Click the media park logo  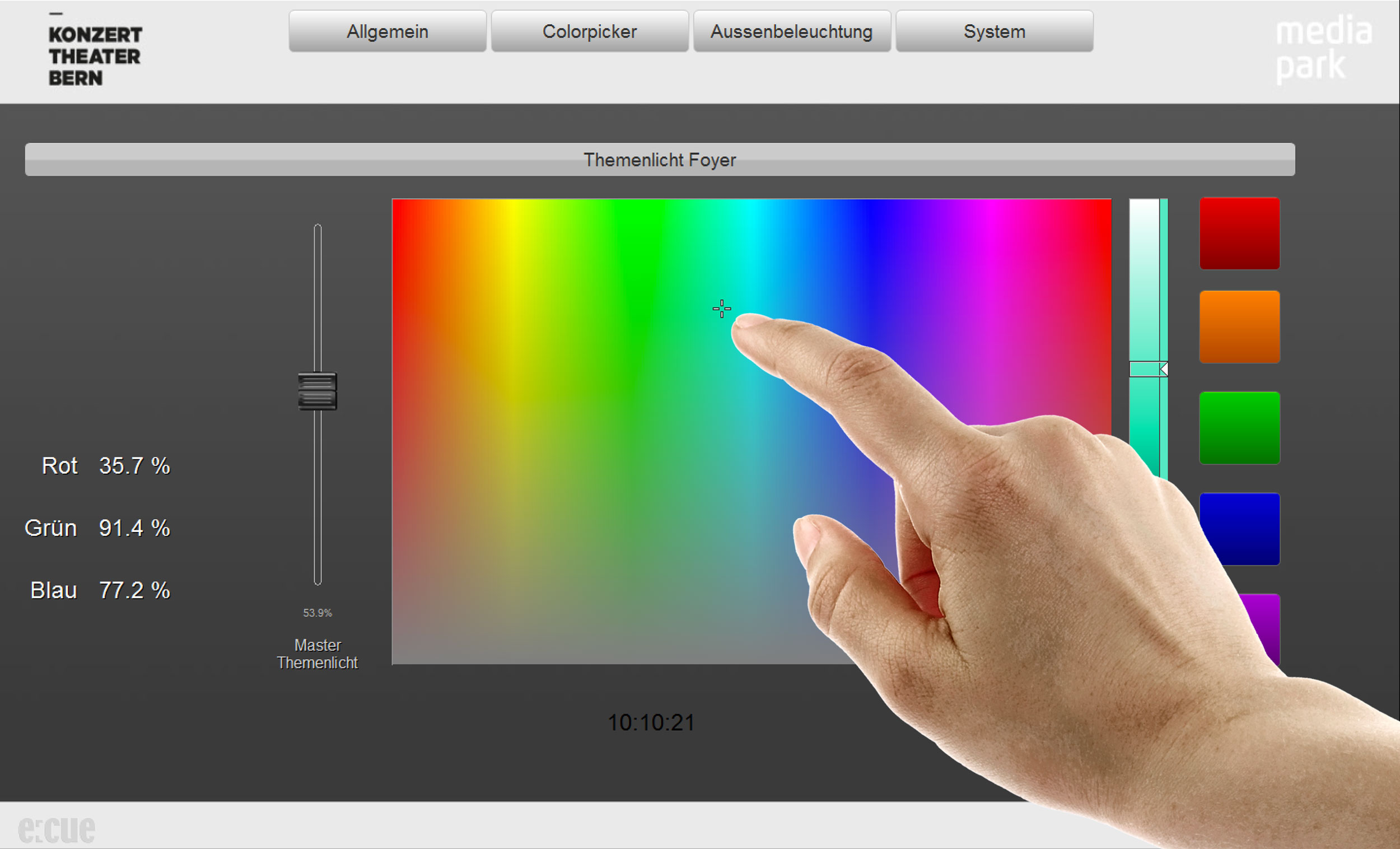tap(1323, 48)
